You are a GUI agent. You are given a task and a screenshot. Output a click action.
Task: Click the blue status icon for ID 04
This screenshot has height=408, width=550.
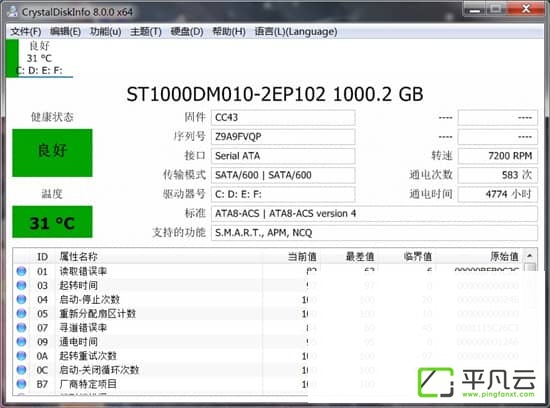(21, 299)
